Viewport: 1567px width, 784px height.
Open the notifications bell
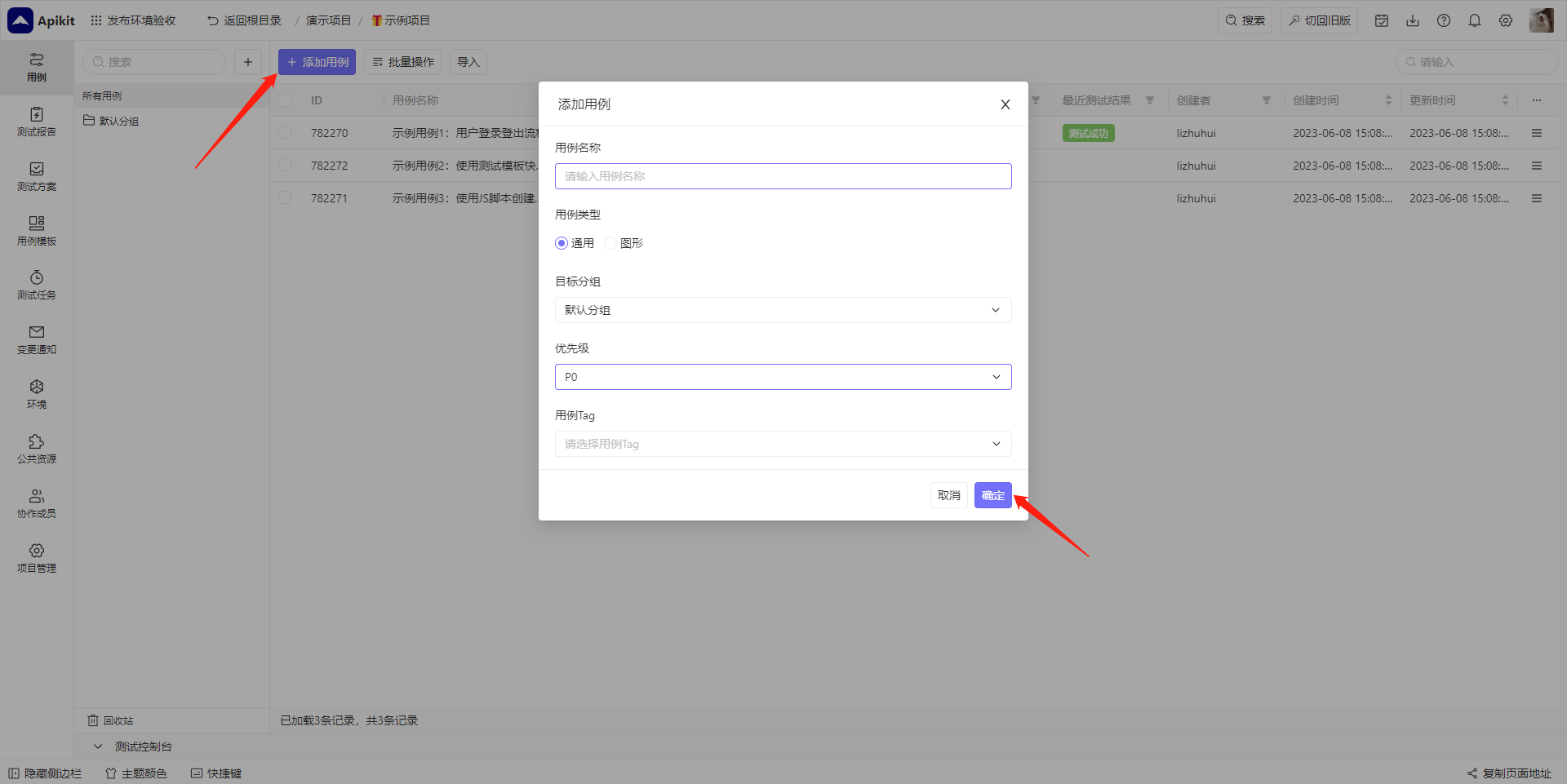point(1475,20)
